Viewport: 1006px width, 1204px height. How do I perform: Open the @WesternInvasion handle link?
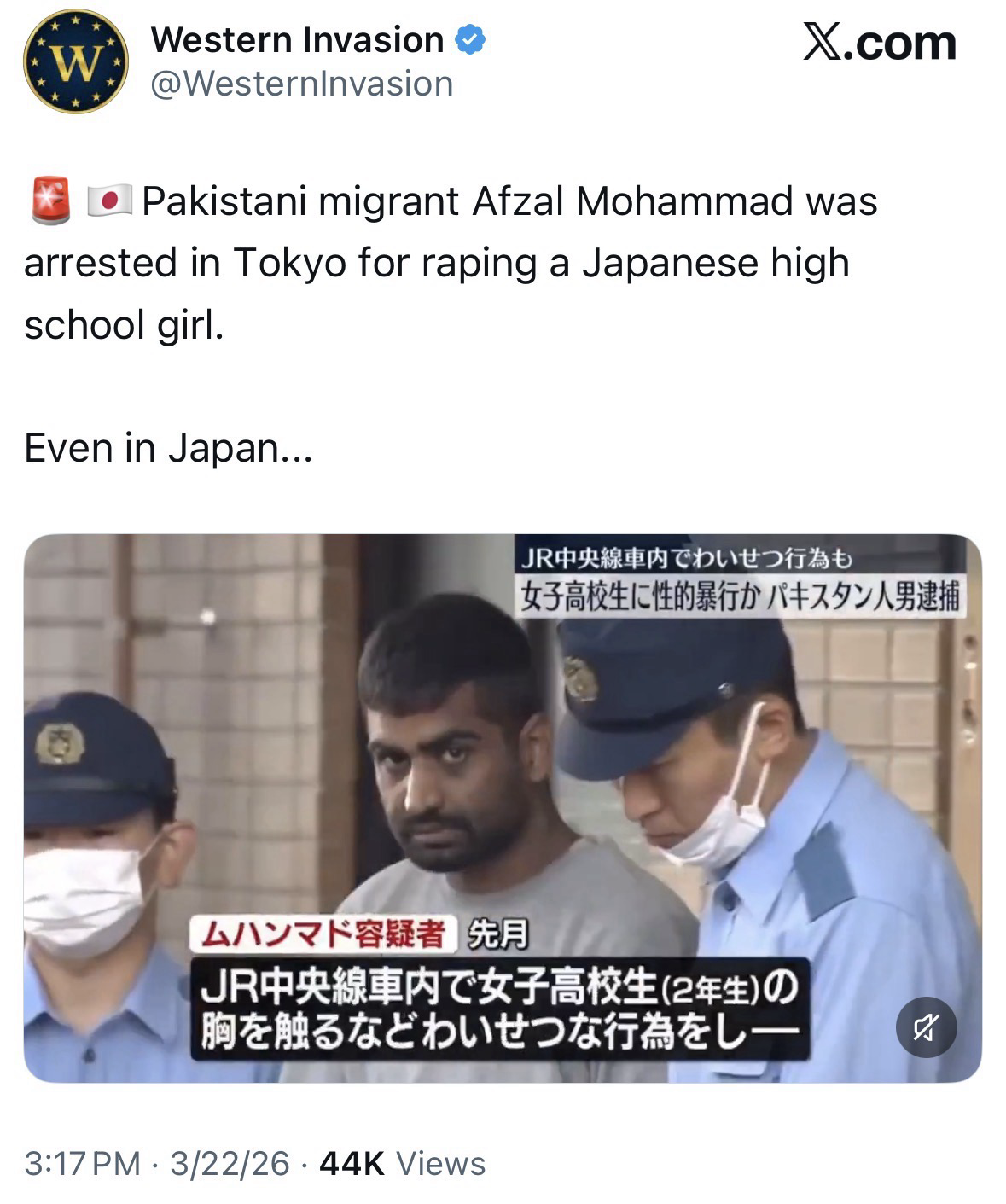pyautogui.click(x=302, y=84)
